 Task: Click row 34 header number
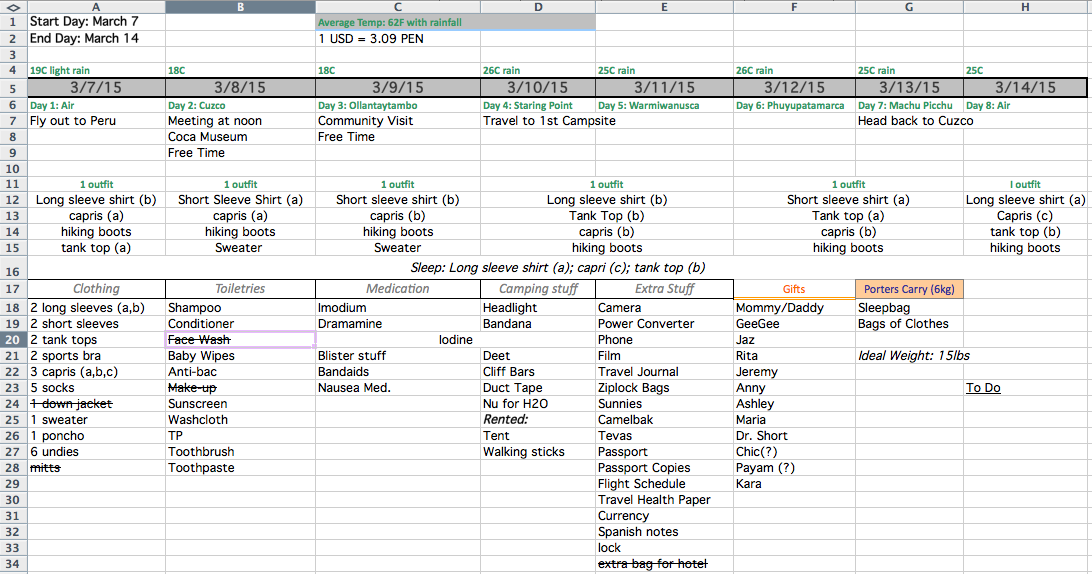click(x=12, y=564)
